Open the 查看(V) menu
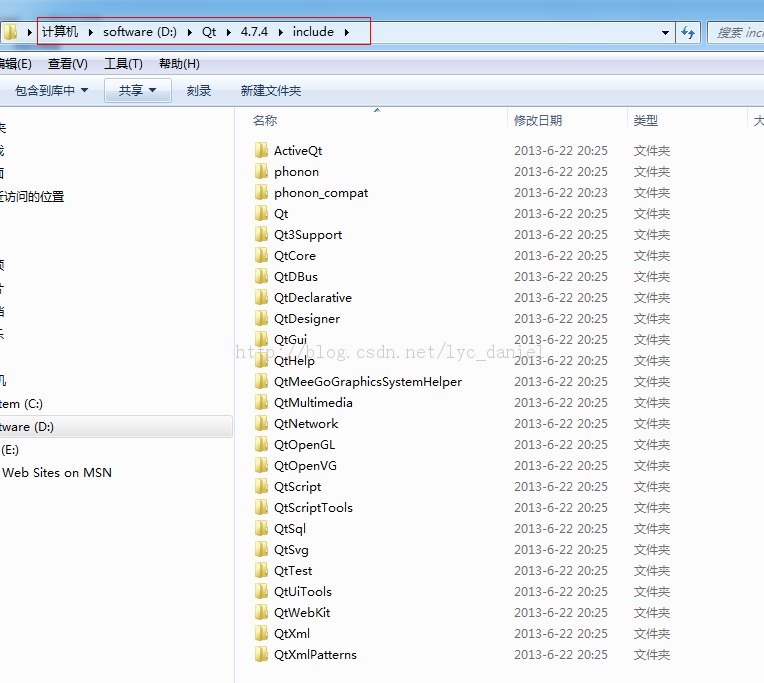The width and height of the screenshot is (764, 683). tap(68, 64)
